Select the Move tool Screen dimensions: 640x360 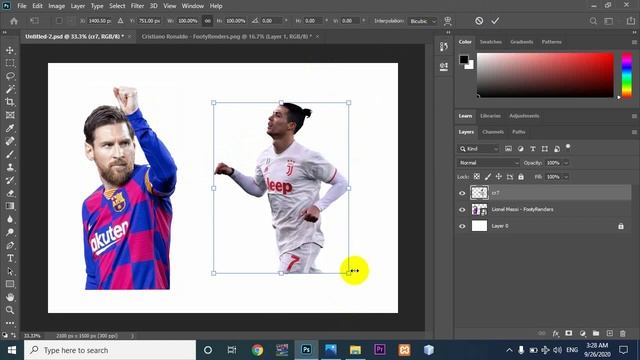(10, 50)
